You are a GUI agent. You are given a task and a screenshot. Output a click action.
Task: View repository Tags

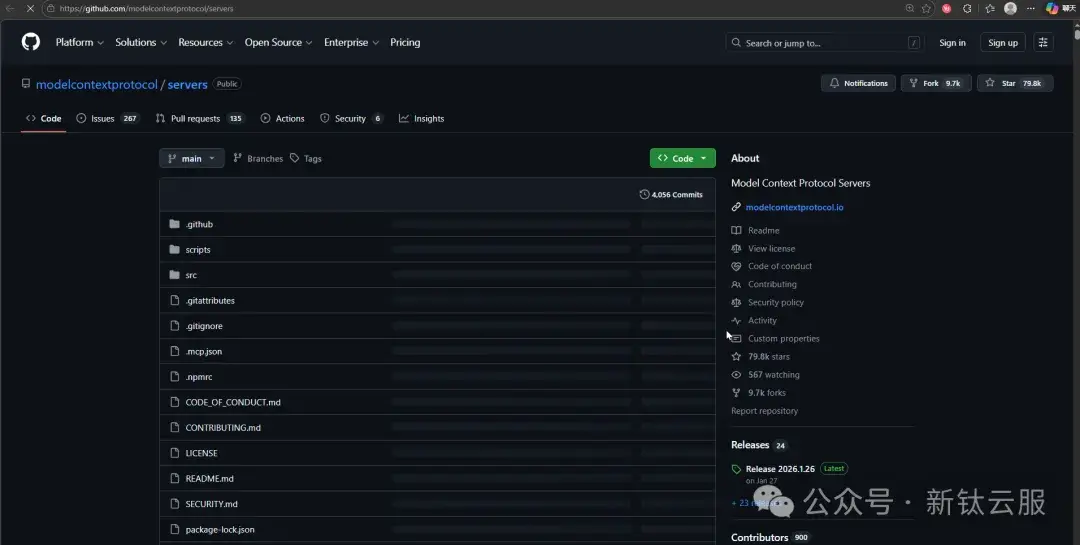click(x=306, y=158)
